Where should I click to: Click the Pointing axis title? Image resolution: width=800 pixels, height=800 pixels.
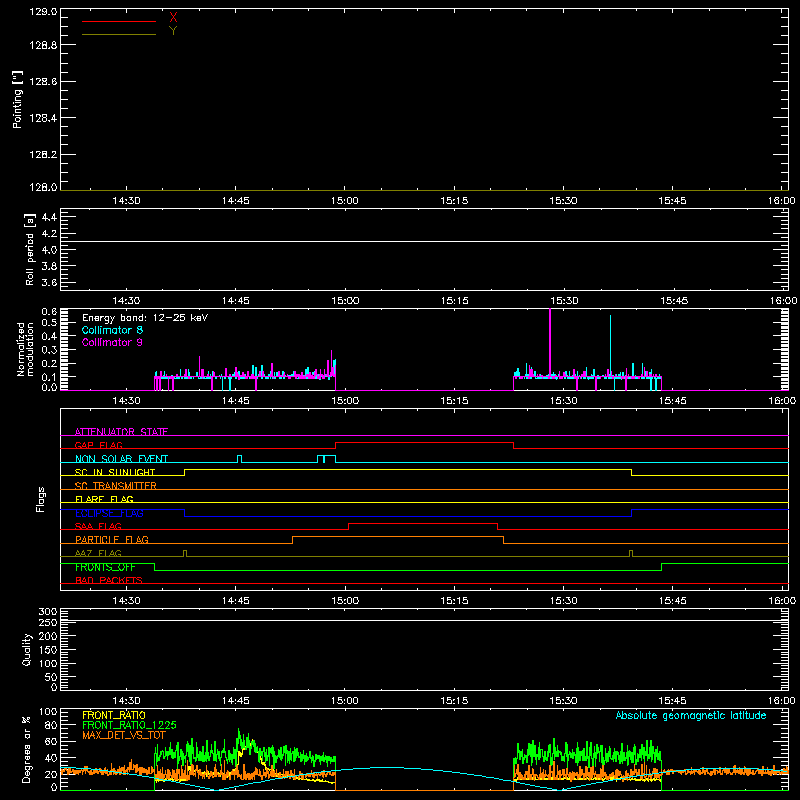pyautogui.click(x=17, y=99)
